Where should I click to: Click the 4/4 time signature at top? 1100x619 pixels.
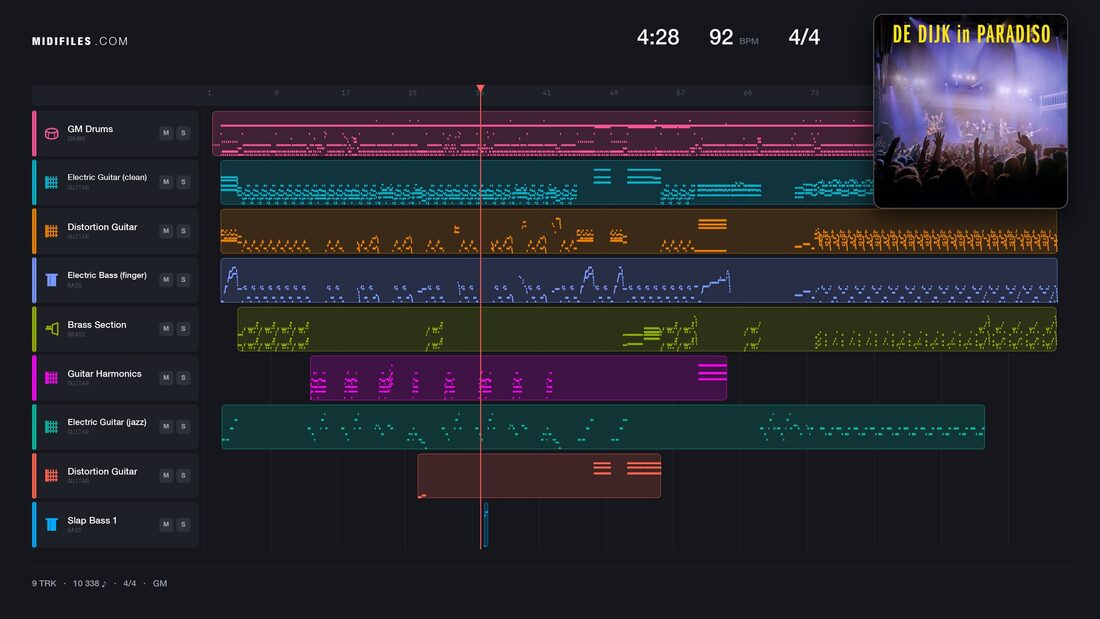pos(804,37)
